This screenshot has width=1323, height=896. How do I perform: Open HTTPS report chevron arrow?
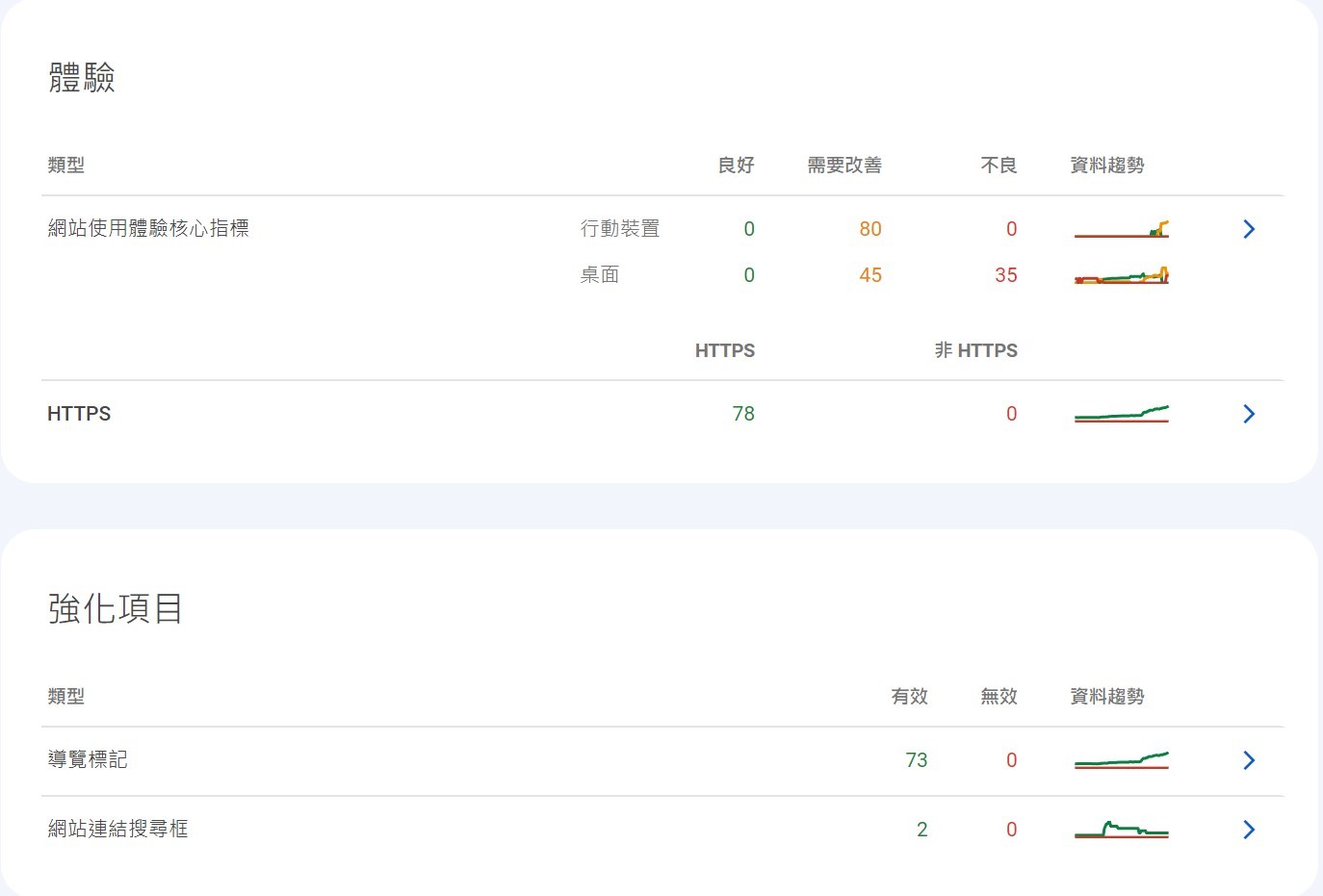[x=1249, y=414]
